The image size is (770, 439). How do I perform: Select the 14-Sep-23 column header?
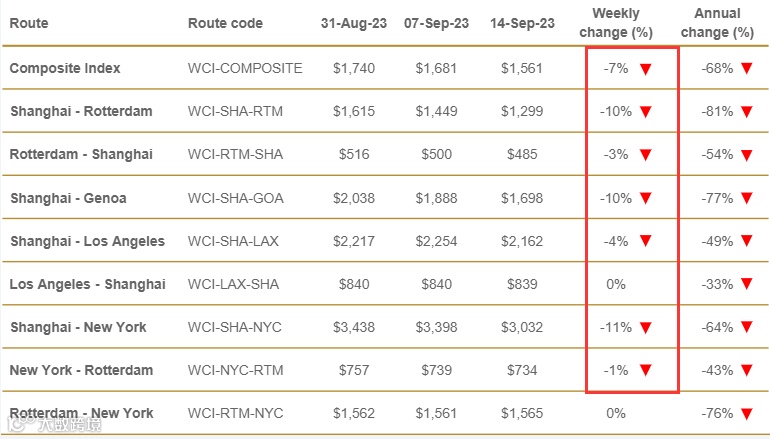pyautogui.click(x=522, y=23)
